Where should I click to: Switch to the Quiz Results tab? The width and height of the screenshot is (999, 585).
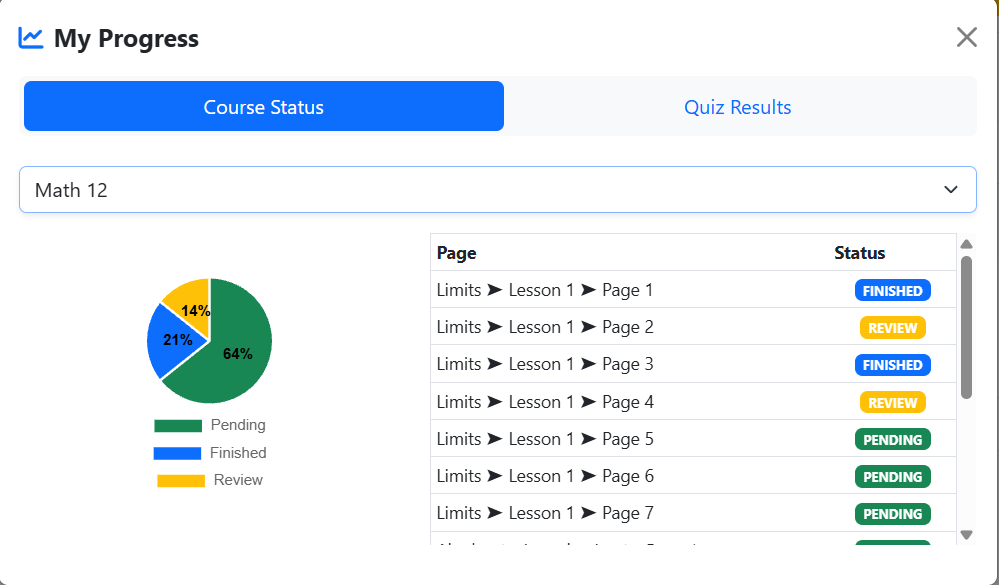[x=737, y=107]
